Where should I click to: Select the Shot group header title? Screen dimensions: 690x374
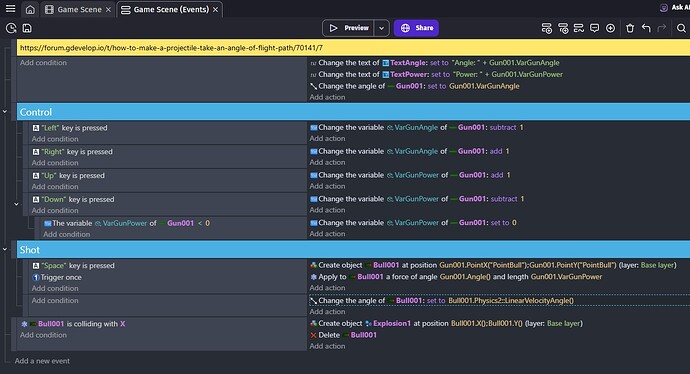click(29, 250)
